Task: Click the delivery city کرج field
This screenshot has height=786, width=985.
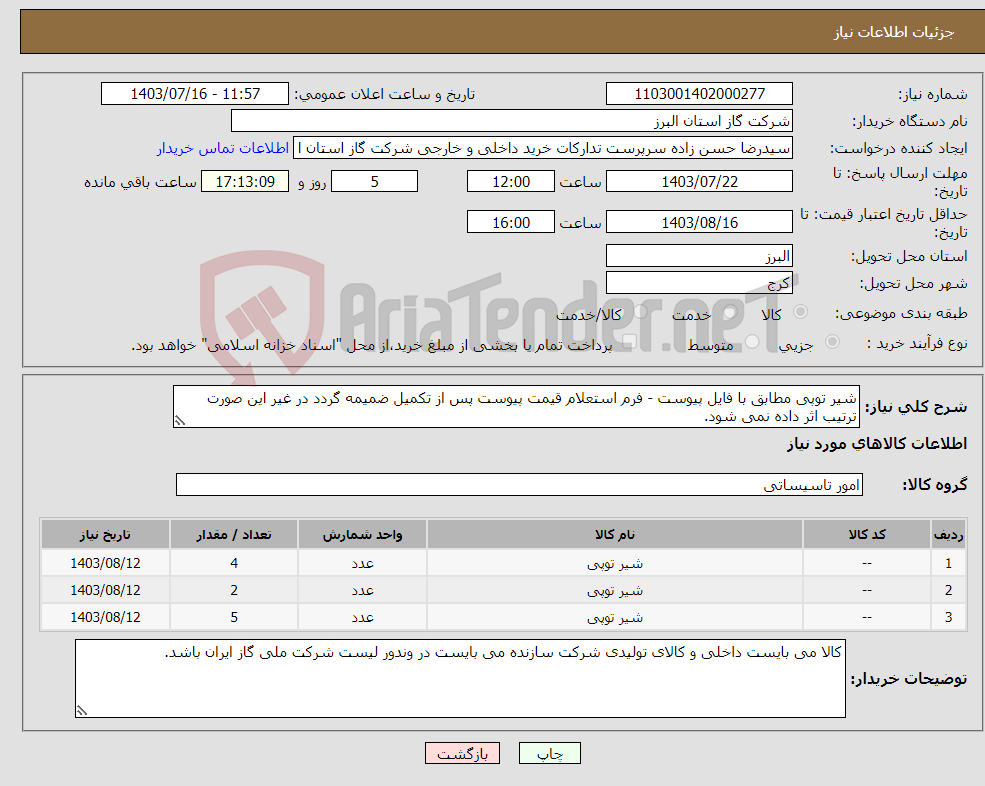Action: pos(699,283)
